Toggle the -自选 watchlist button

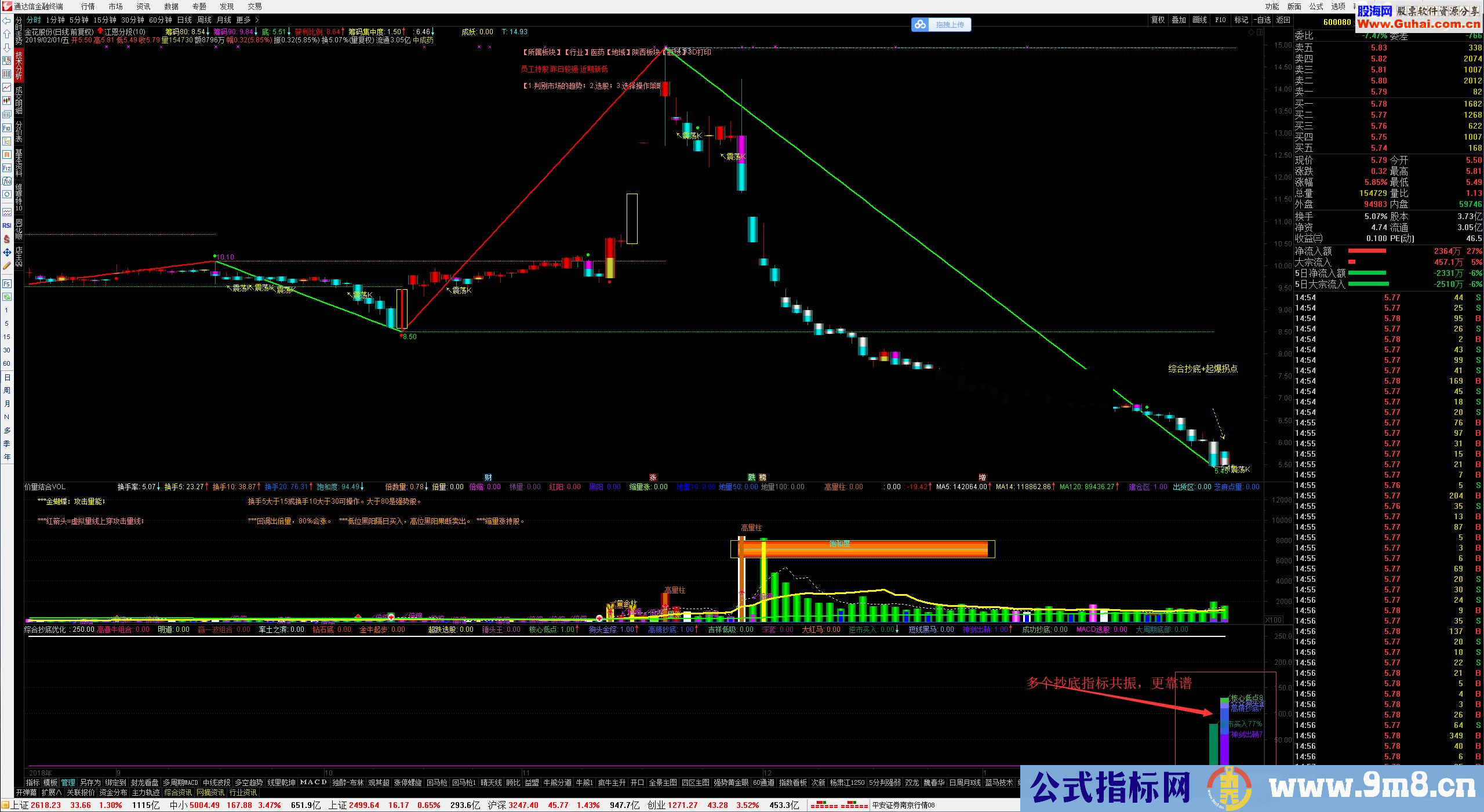click(1262, 20)
